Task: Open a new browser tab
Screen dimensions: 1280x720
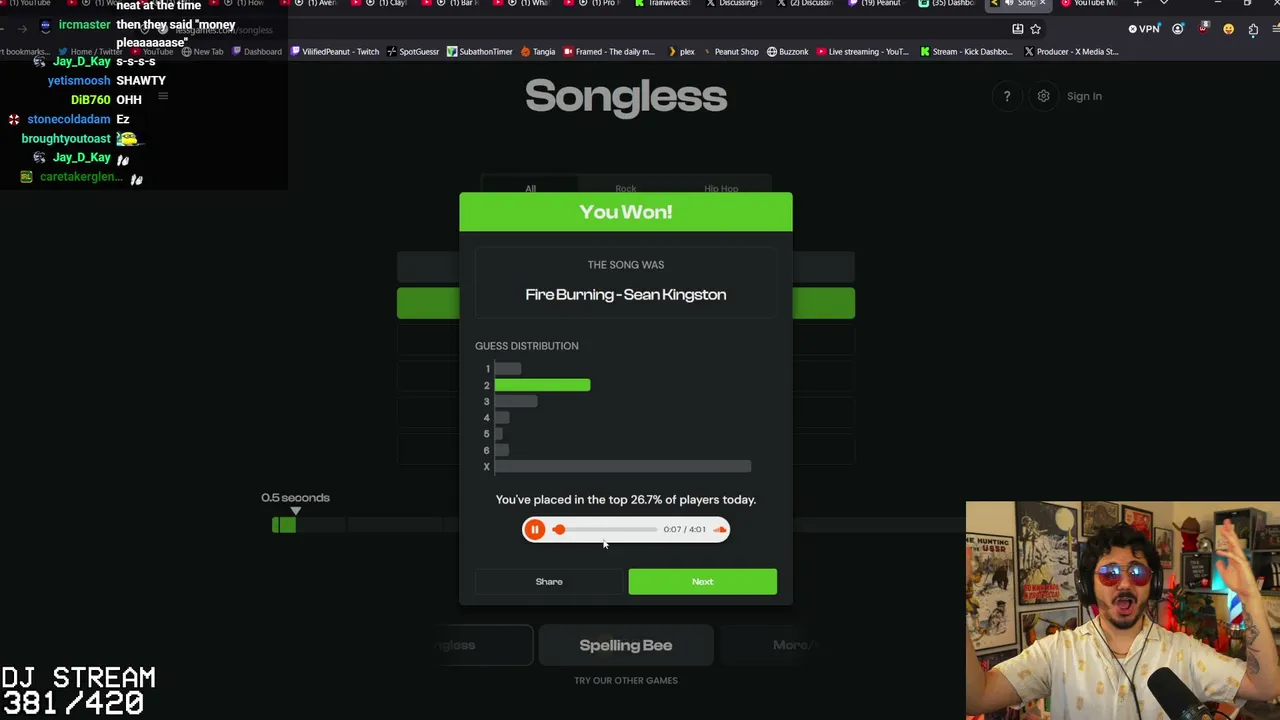Action: (x=1137, y=4)
